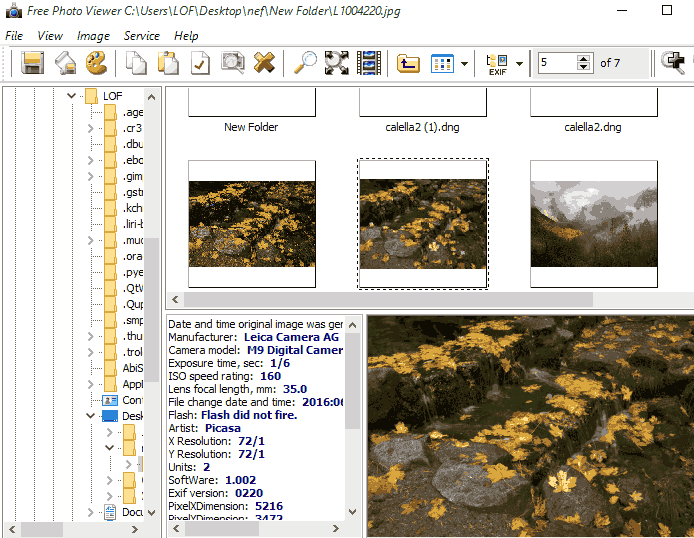Viewport: 694px width, 538px height.
Task: Start slideshow with the film strip icon
Action: point(369,63)
